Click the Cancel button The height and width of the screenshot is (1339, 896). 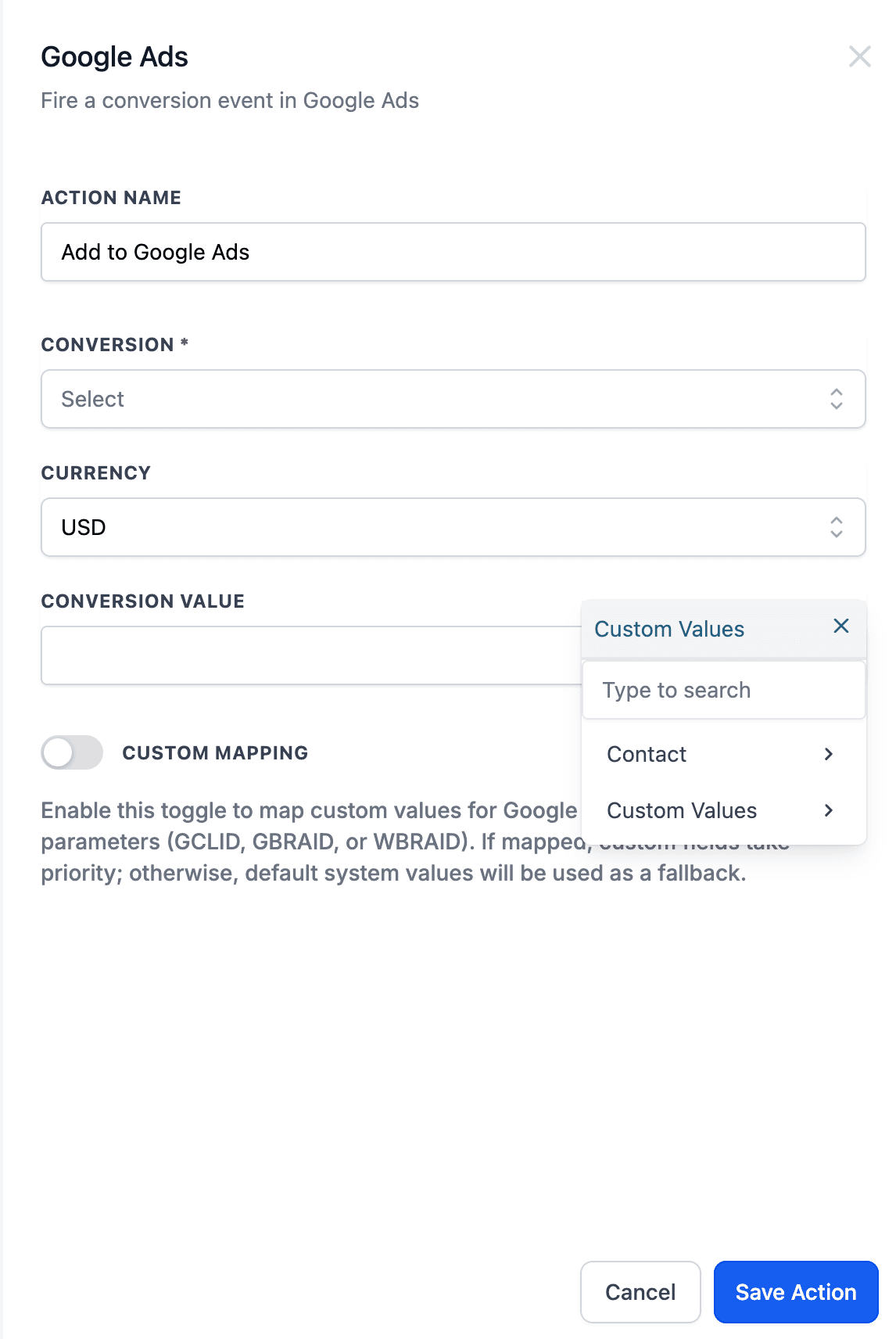640,1292
